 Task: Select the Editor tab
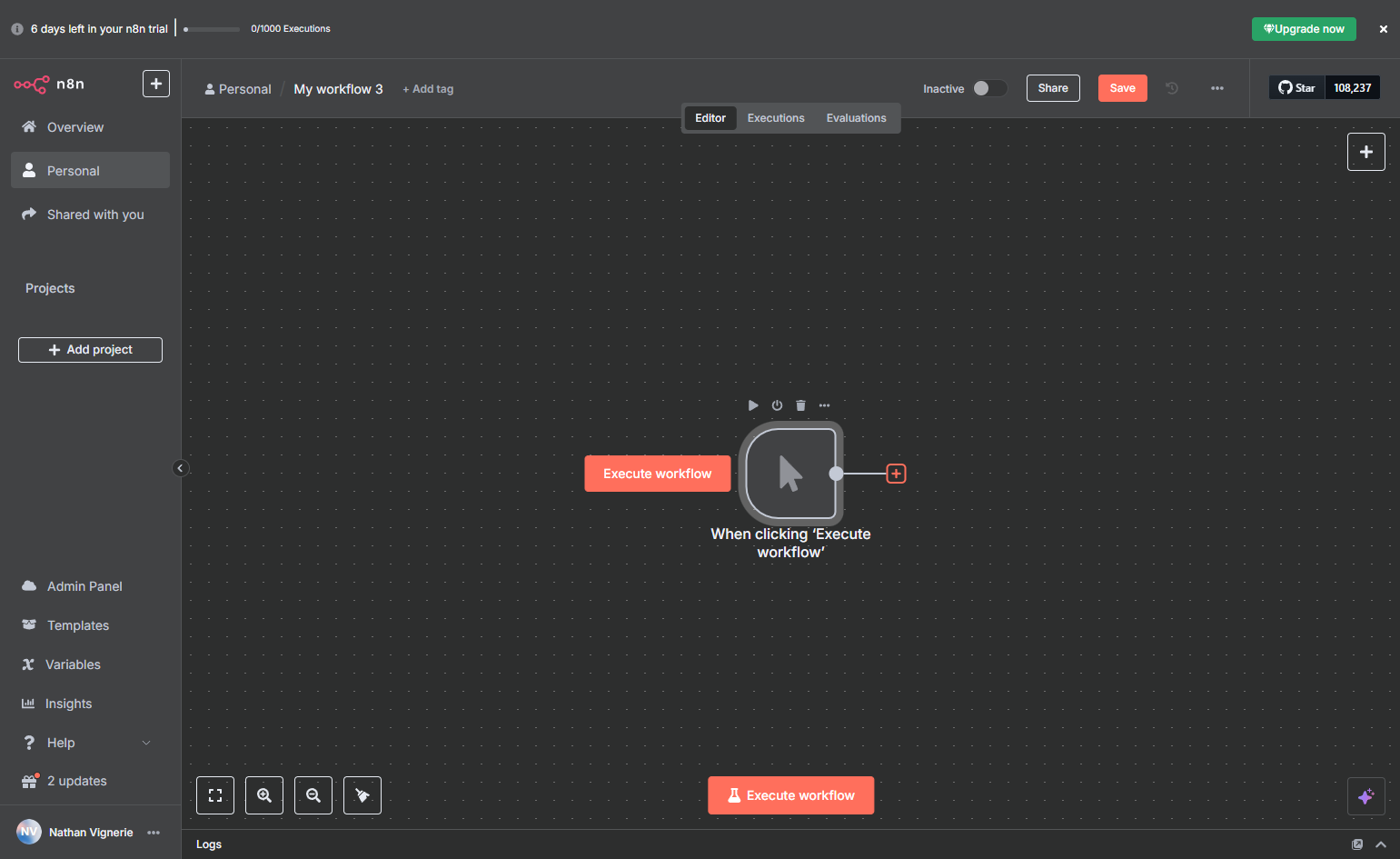(710, 118)
